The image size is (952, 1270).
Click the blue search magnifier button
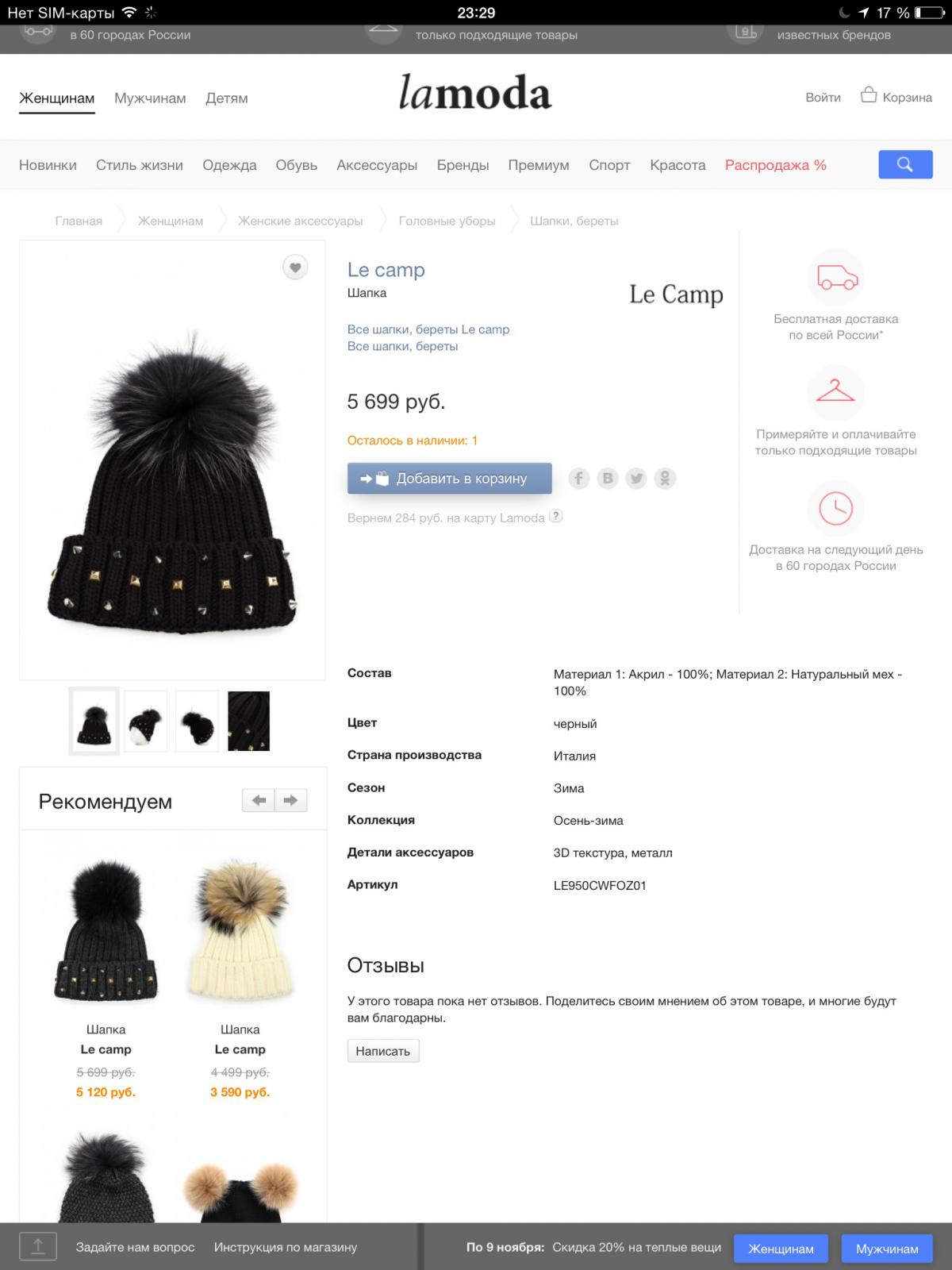tap(905, 164)
